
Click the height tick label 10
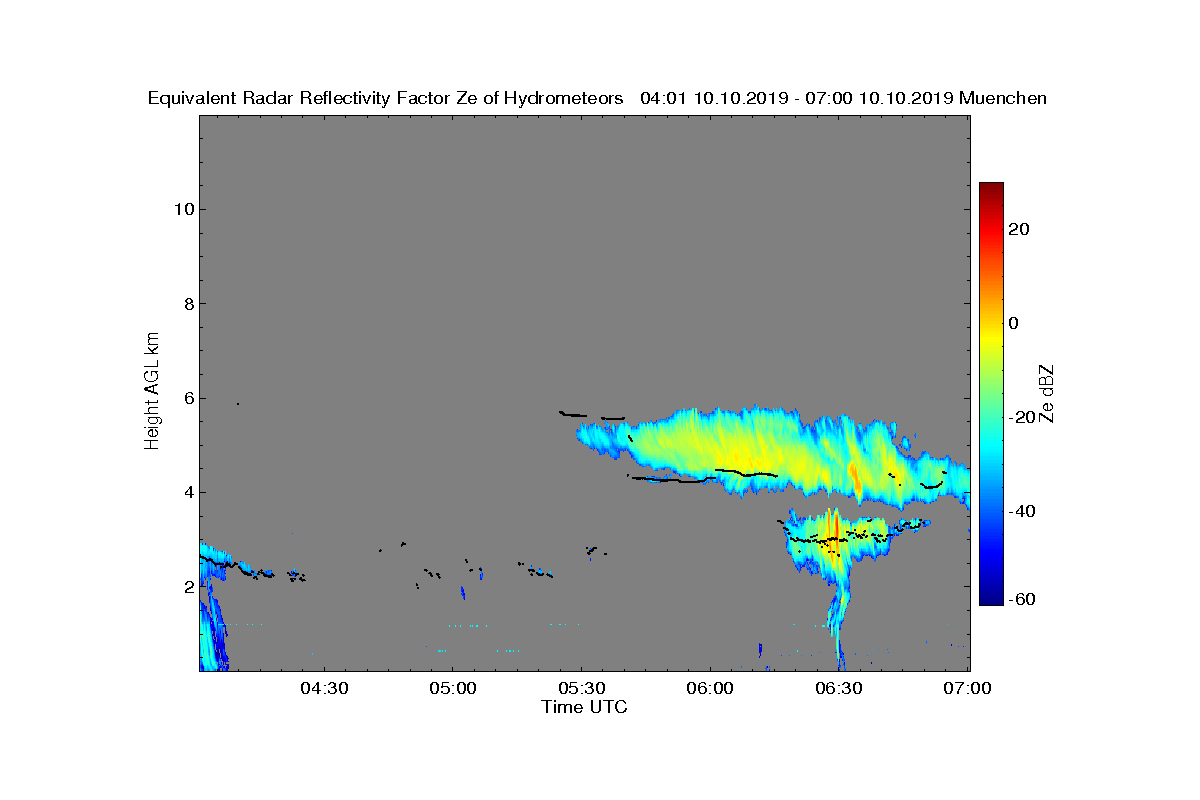182,209
